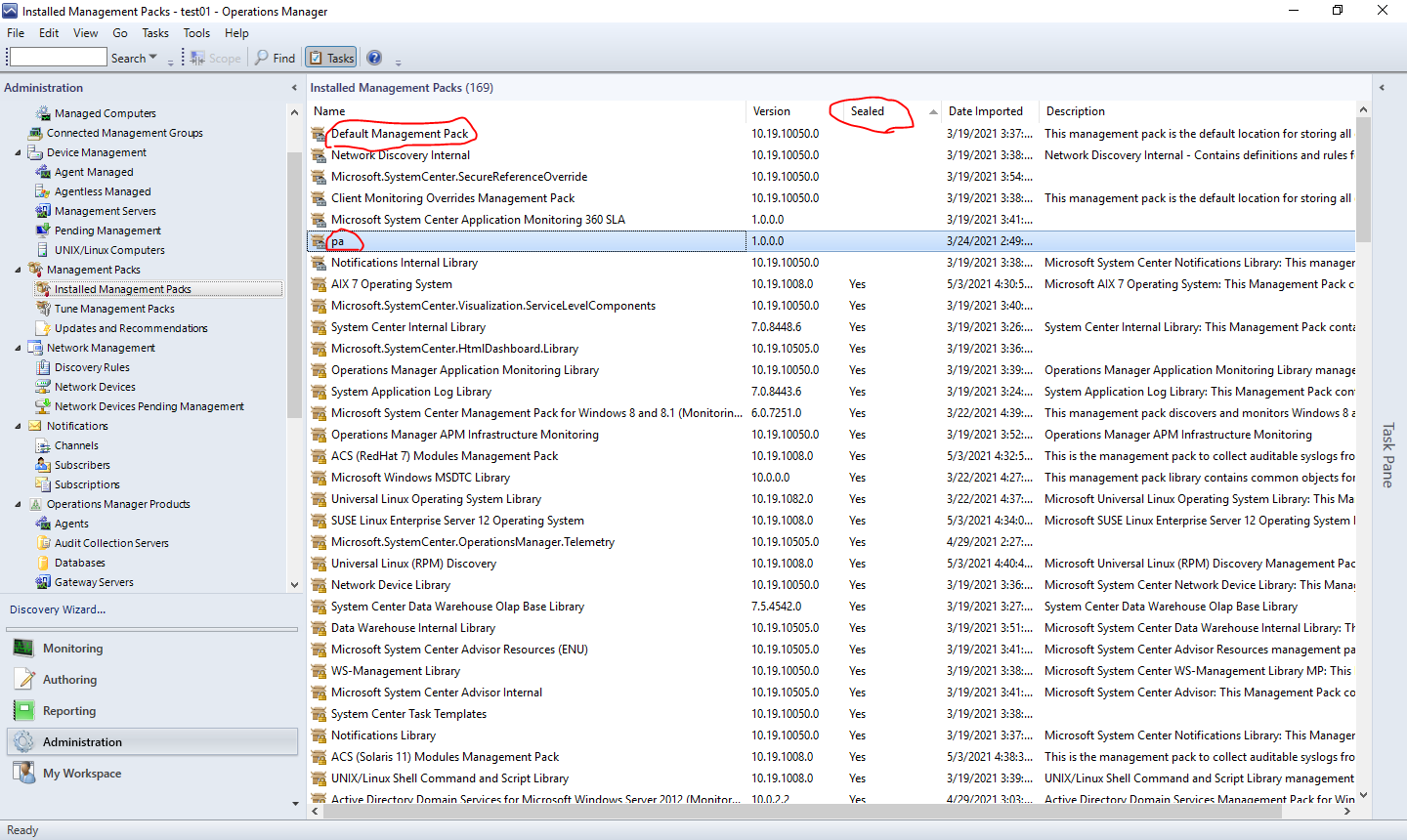This screenshot has height=840, width=1407.
Task: Sort by the Date Imported column header
Action: (x=991, y=111)
